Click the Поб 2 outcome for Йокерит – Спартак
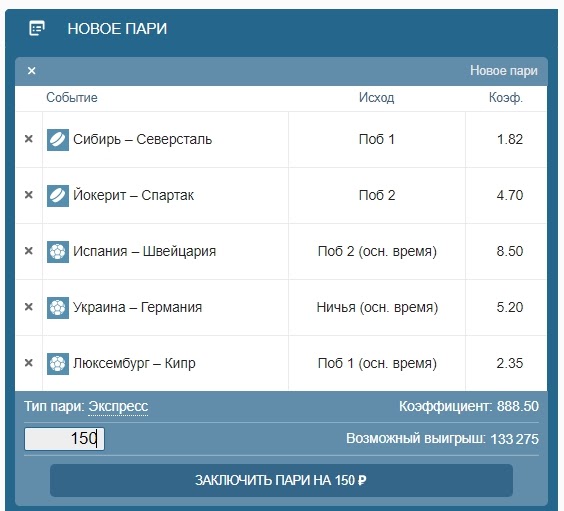This screenshot has height=511, width=564. click(377, 195)
